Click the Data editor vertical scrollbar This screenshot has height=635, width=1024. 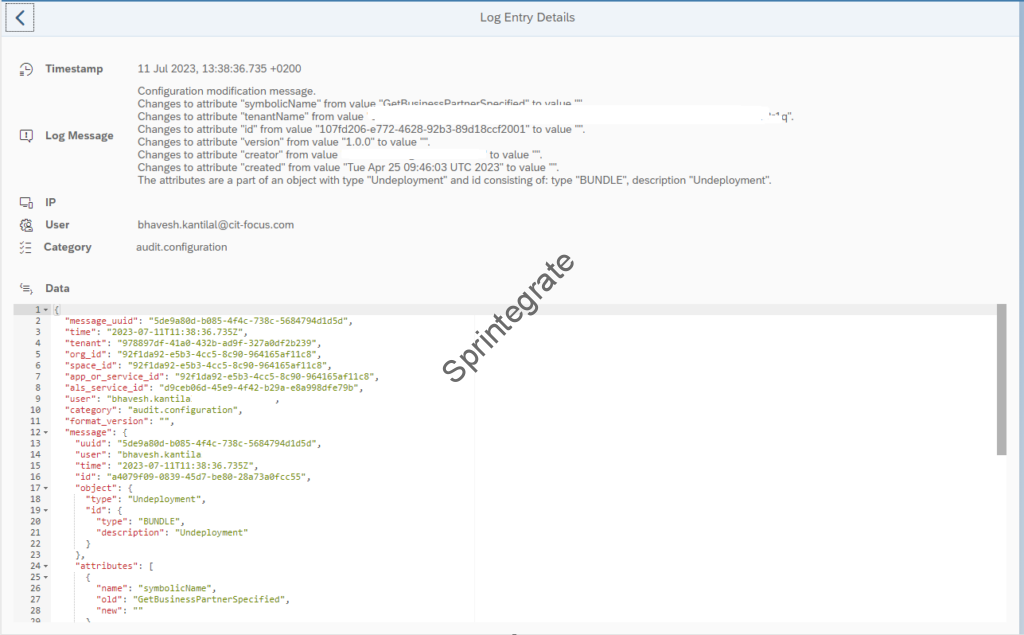point(1001,380)
